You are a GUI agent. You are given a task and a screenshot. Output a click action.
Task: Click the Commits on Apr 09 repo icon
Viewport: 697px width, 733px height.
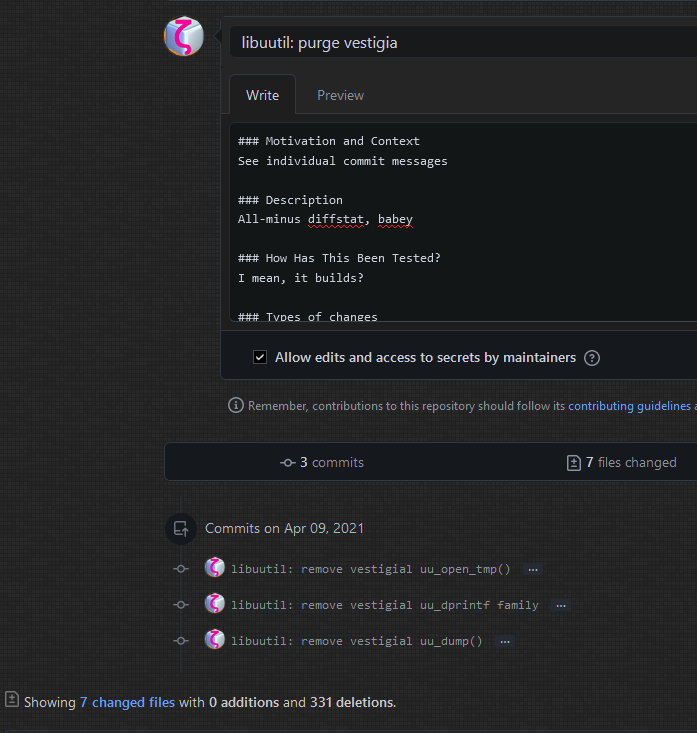click(180, 529)
